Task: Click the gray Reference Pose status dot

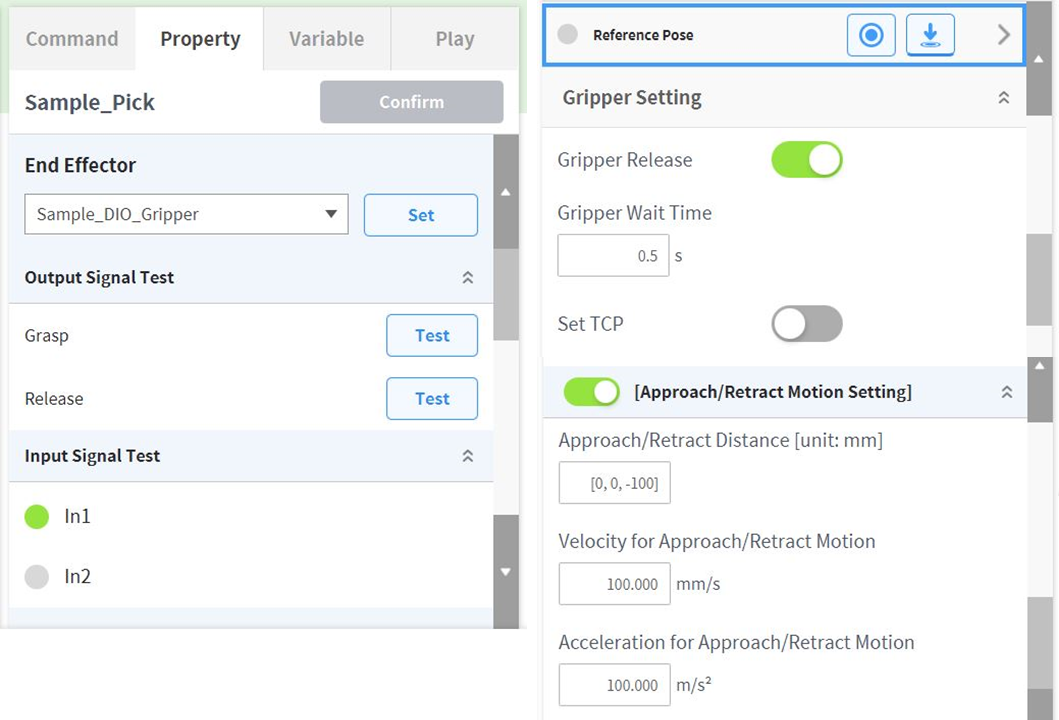Action: tap(568, 35)
